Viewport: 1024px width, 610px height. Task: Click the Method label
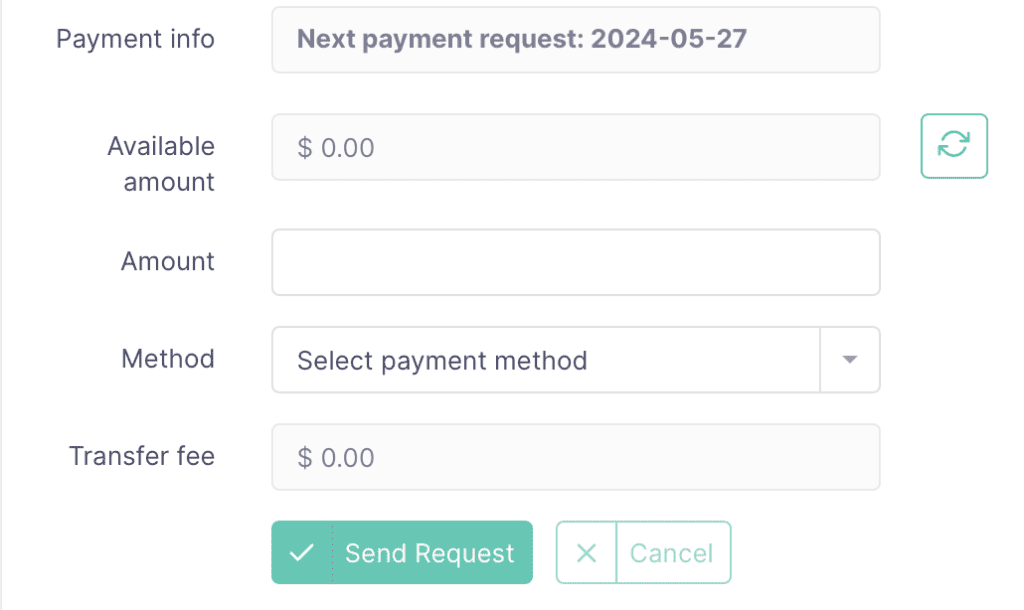coord(168,359)
